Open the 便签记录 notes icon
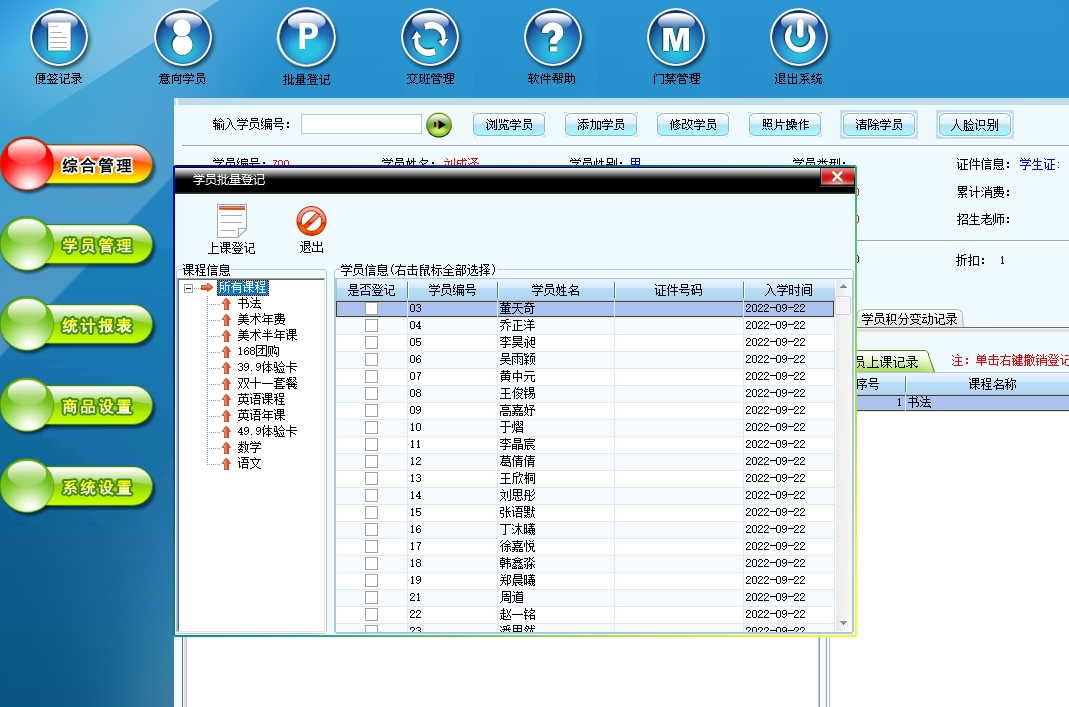Viewport: 1069px width, 707px height. tap(59, 38)
